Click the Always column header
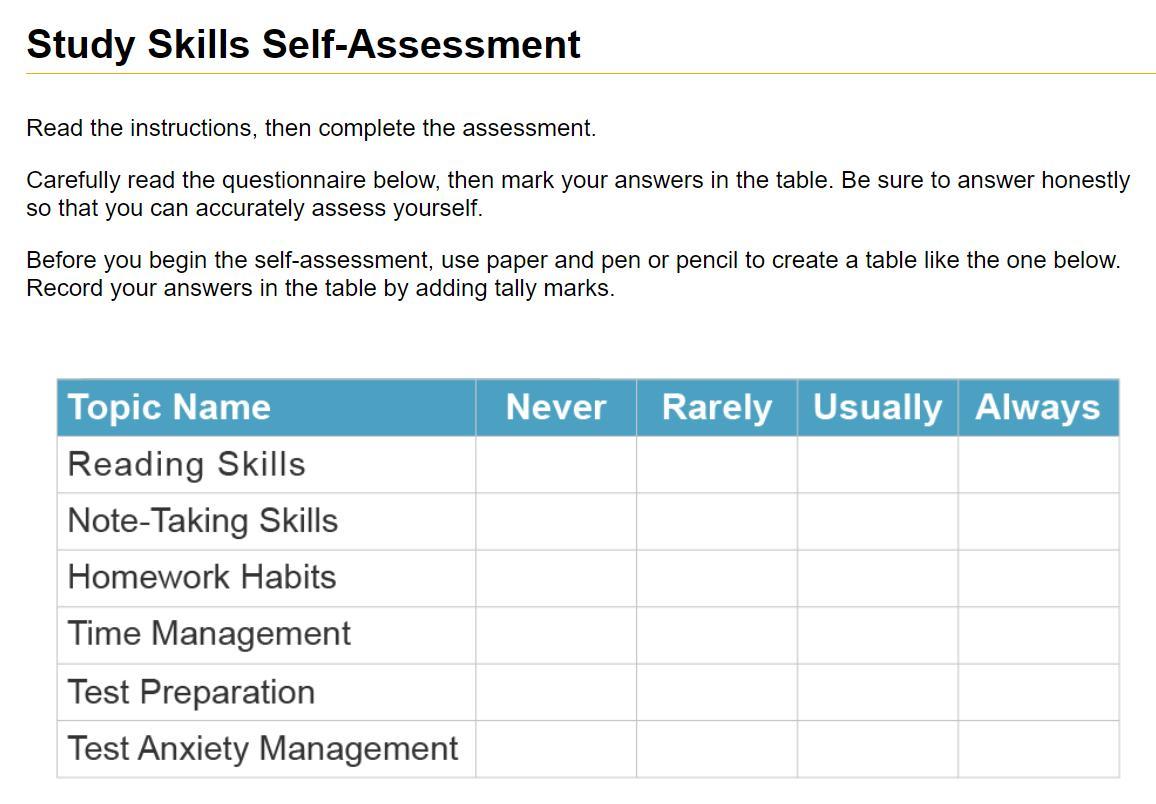Screen dimensions: 1156x804 [1038, 408]
